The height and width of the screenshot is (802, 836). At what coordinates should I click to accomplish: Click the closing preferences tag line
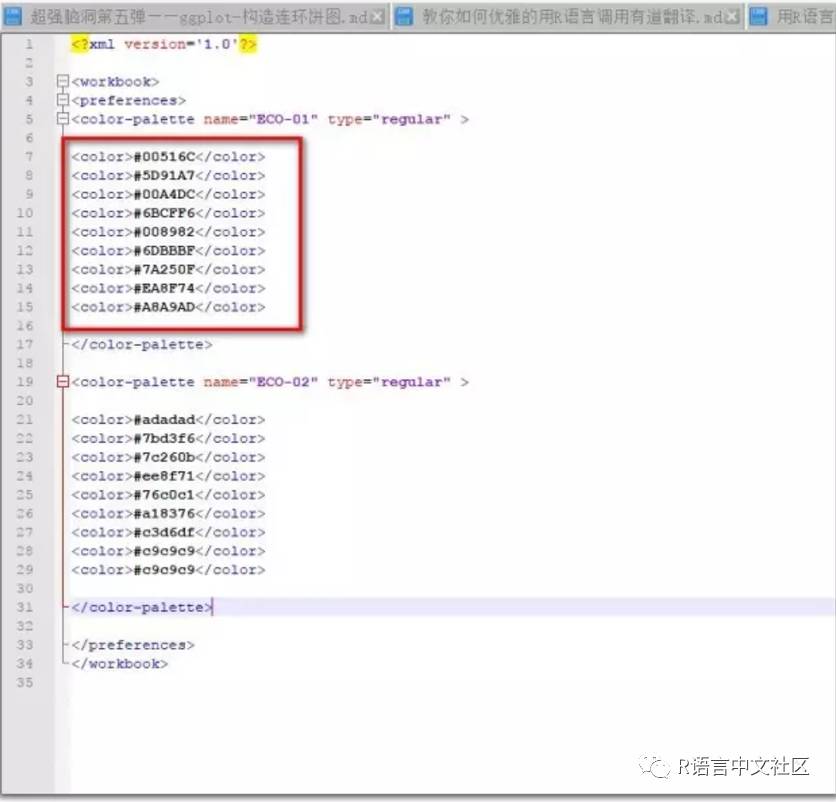tap(133, 645)
